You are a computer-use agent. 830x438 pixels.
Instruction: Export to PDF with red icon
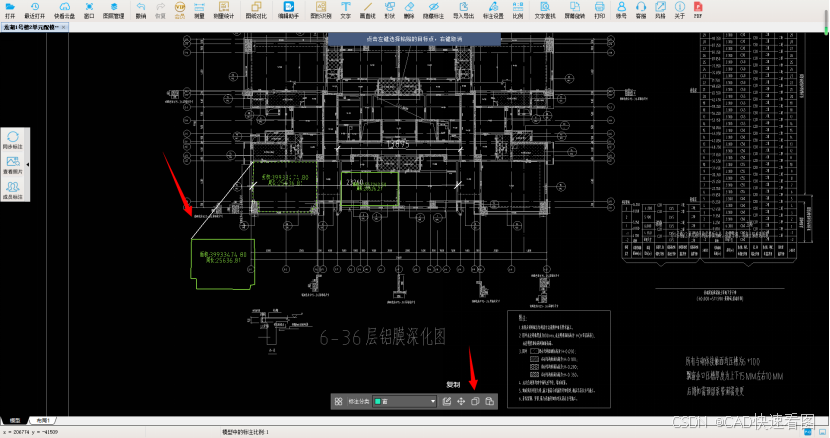[698, 10]
